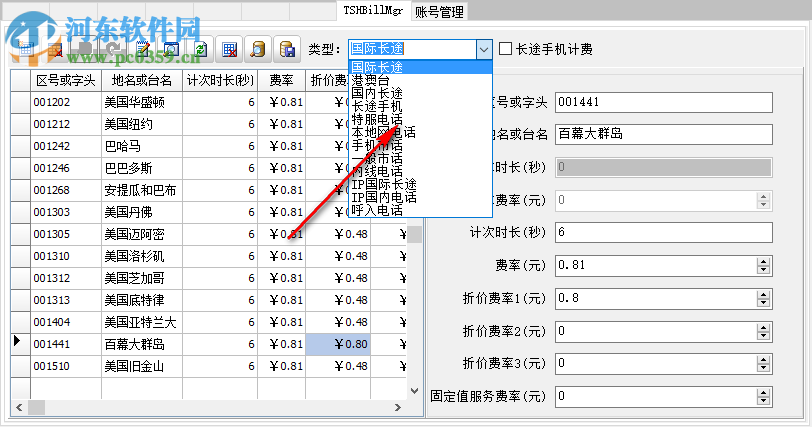Click the greyed-out undo icon
The width and height of the screenshot is (812, 427).
[113, 50]
